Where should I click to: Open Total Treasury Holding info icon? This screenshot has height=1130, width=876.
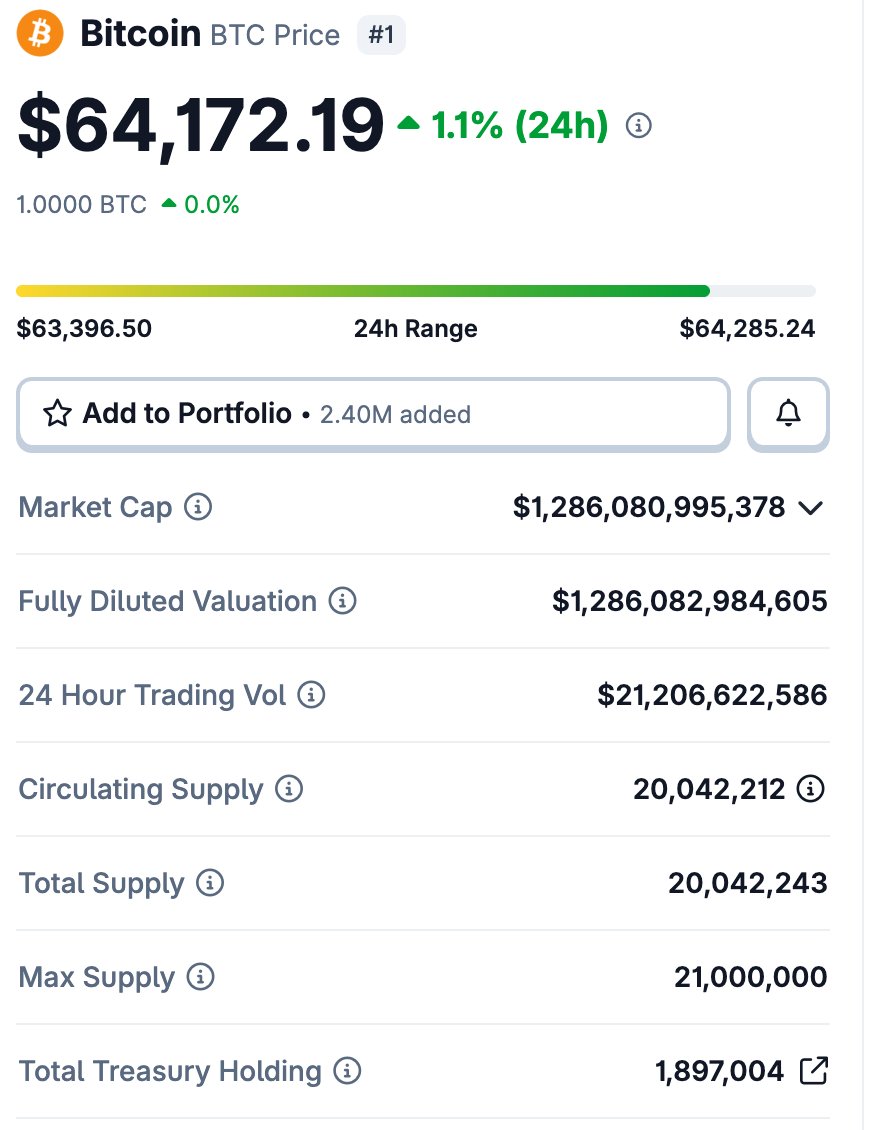pyautogui.click(x=347, y=1070)
